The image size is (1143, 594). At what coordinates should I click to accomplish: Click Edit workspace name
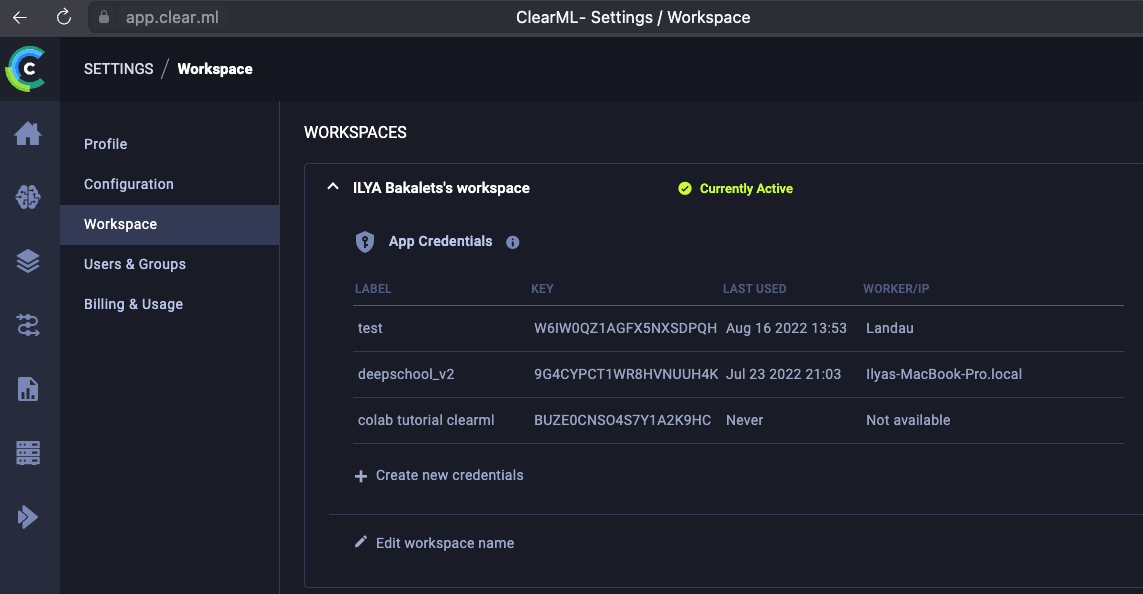(x=445, y=543)
